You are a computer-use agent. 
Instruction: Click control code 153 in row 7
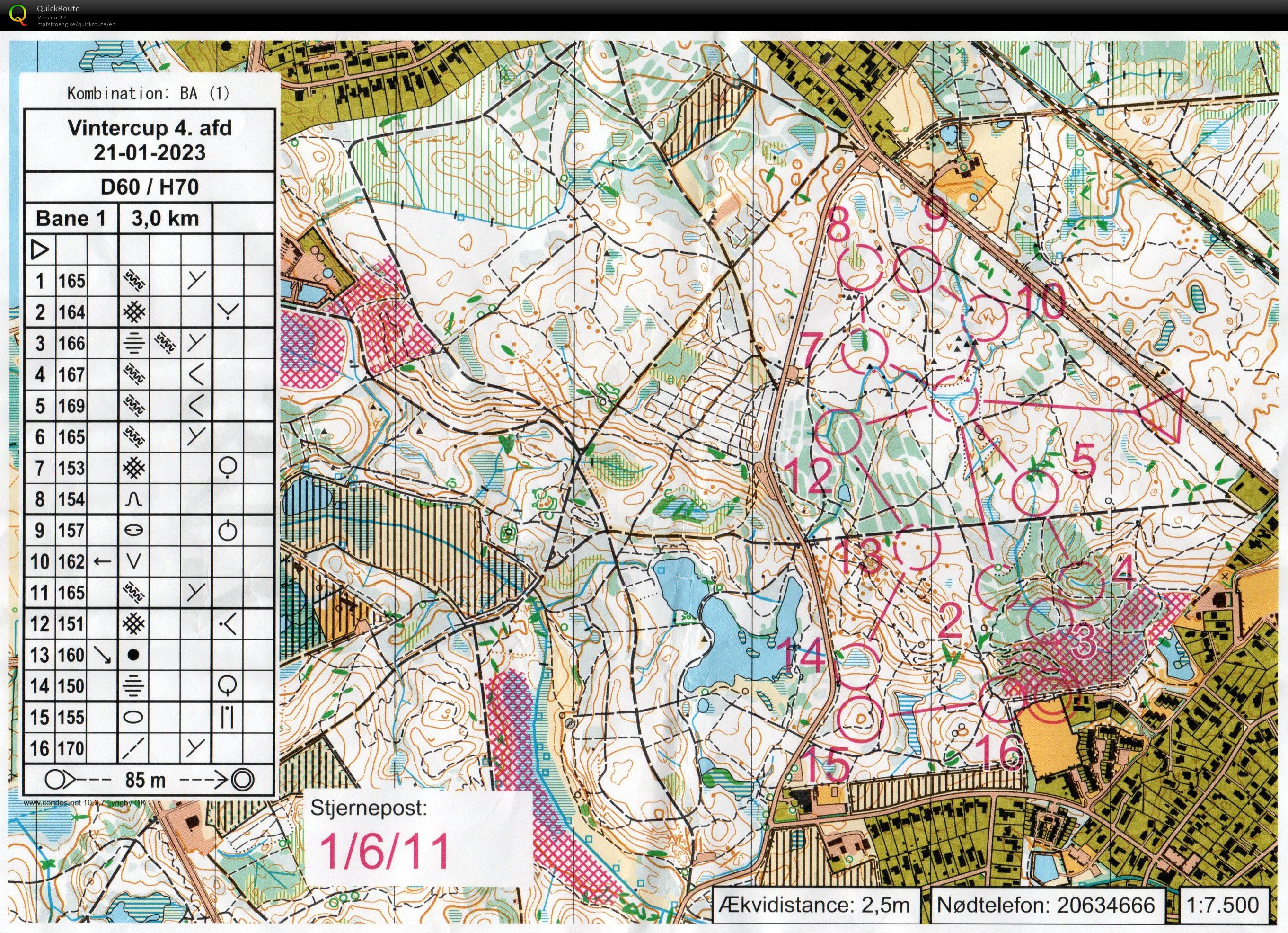[71, 468]
